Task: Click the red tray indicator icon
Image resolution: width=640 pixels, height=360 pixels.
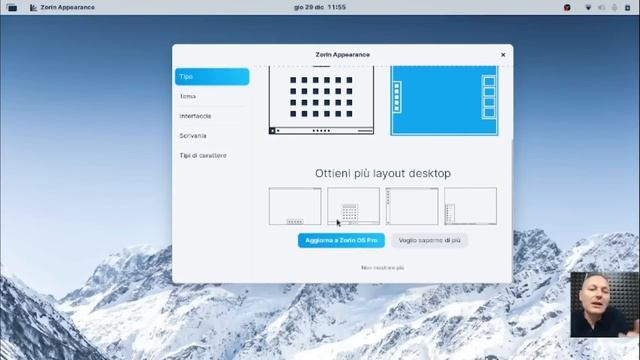Action: (x=567, y=7)
